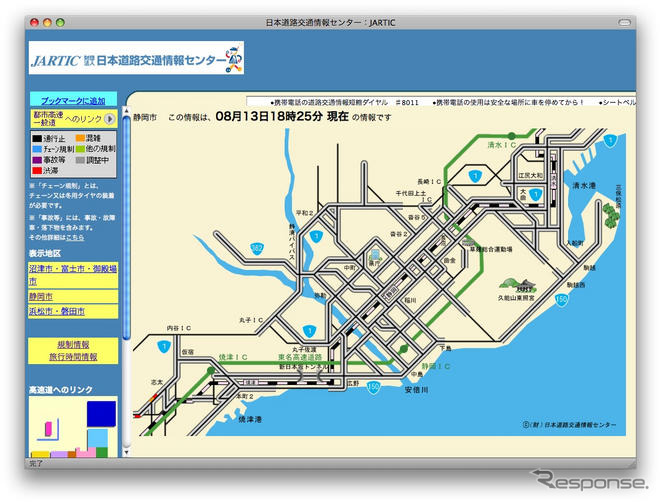The image size is (660, 502).
Task: Click the blue sidebar scrollbar thumb
Action: [x=126, y=227]
